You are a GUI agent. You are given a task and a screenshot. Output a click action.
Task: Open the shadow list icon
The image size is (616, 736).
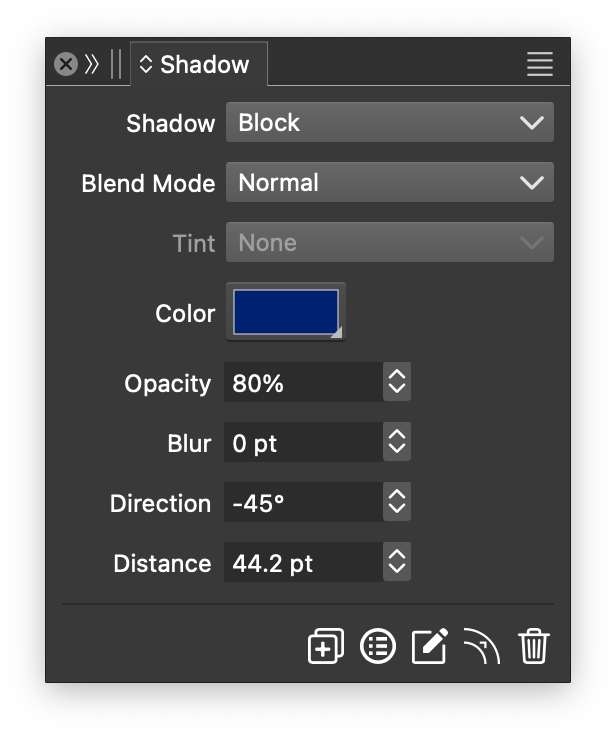point(378,646)
